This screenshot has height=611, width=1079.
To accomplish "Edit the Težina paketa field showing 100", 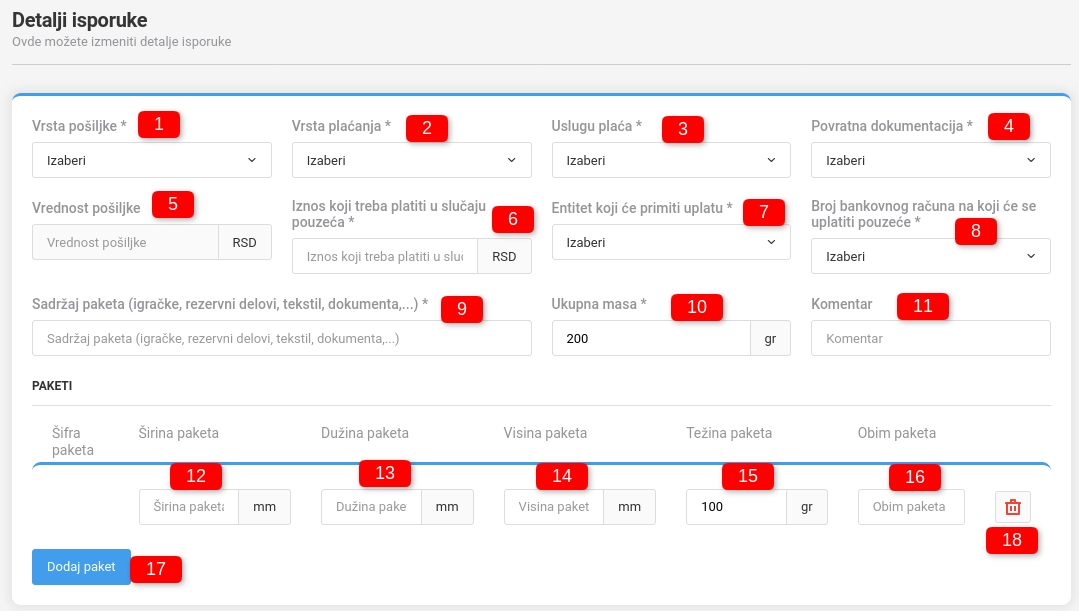I will [x=736, y=507].
